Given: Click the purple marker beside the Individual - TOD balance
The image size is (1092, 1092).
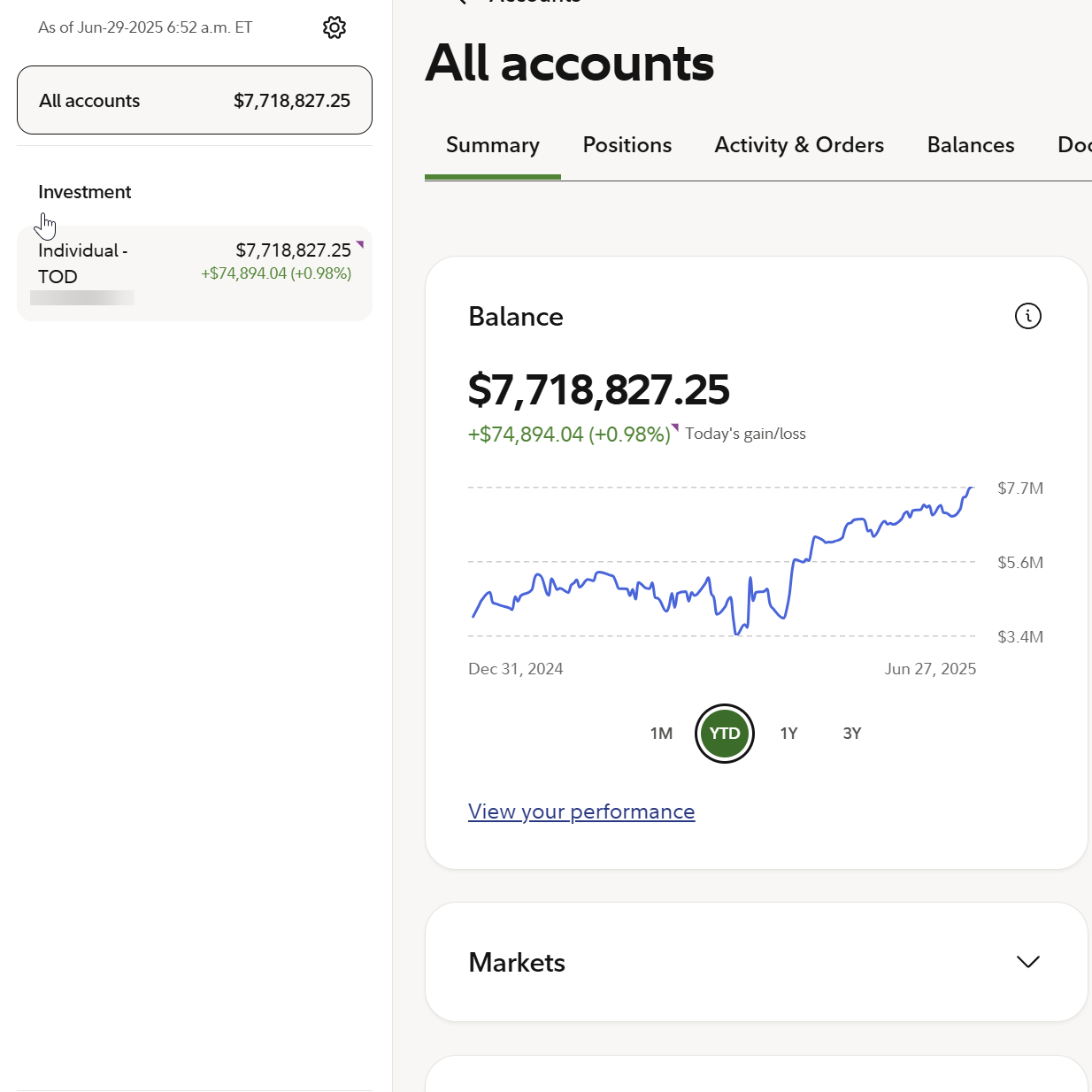Looking at the screenshot, I should [360, 244].
